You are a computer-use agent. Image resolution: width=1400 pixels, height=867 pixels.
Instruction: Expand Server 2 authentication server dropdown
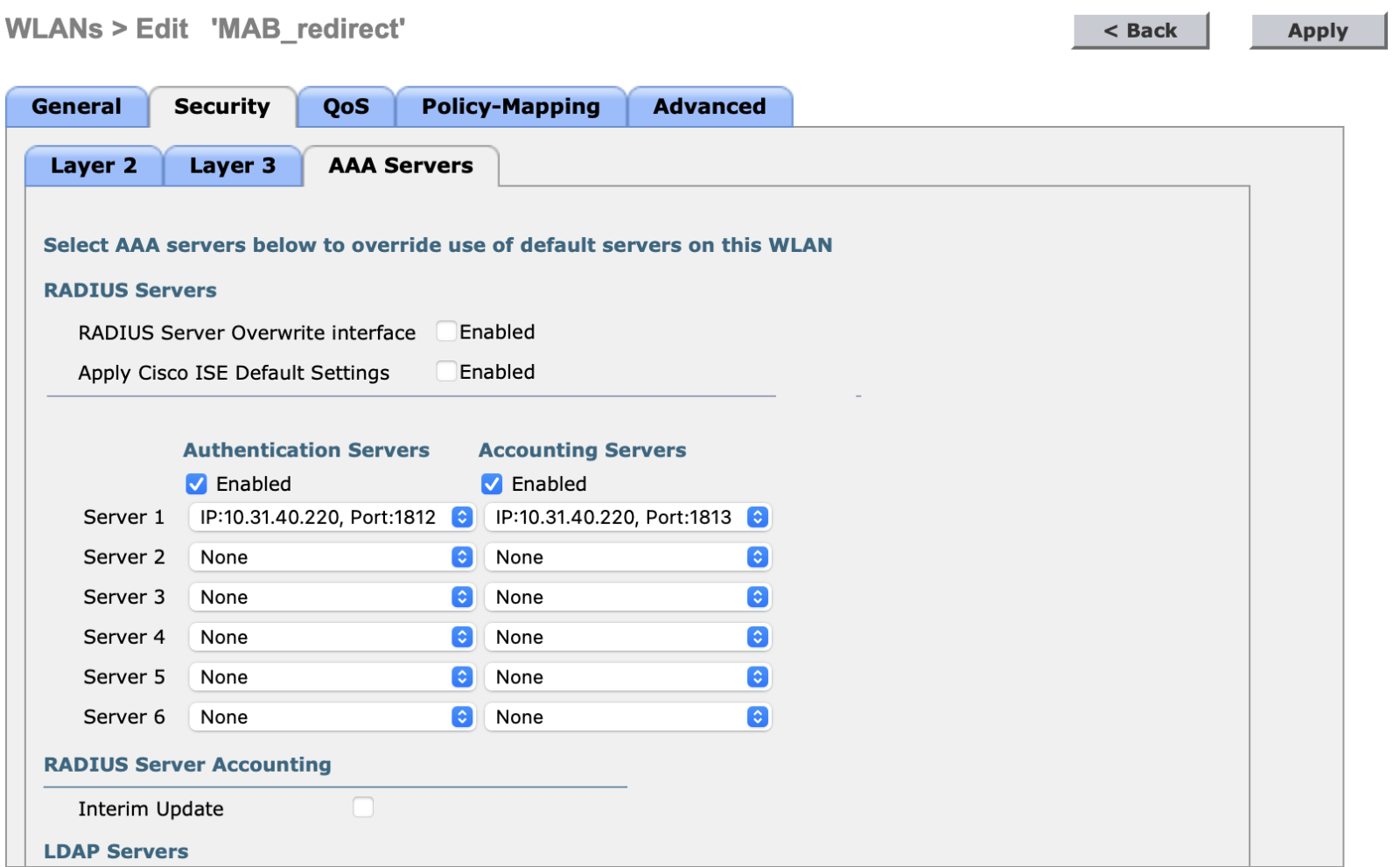pyautogui.click(x=332, y=557)
